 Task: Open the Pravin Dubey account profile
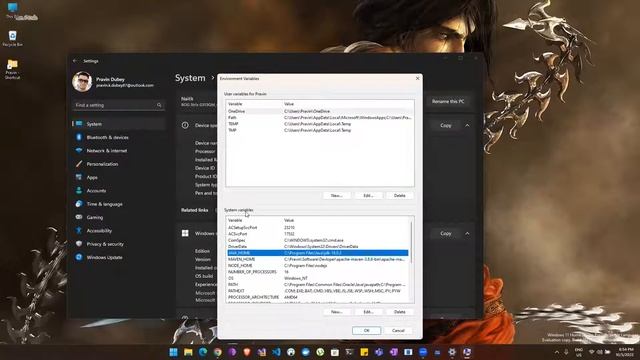tap(114, 82)
